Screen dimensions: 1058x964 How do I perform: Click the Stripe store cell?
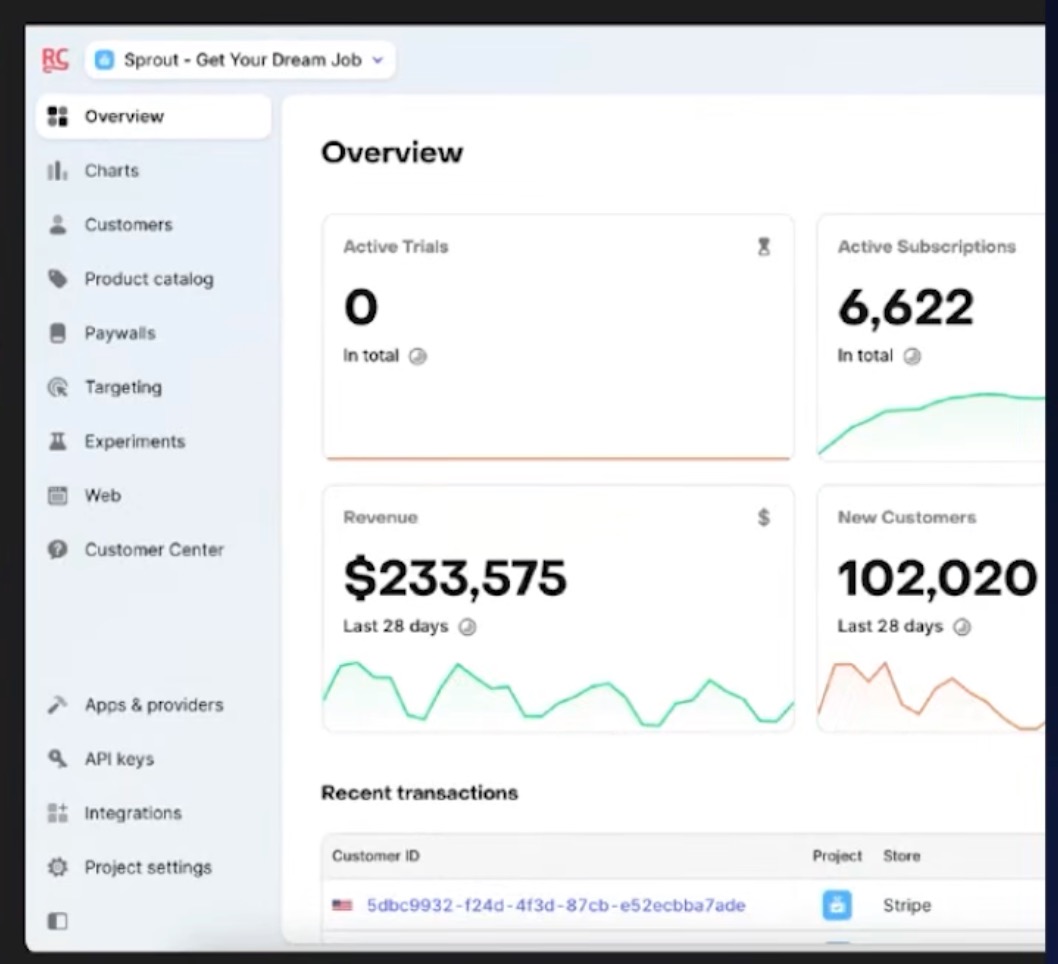pos(907,905)
